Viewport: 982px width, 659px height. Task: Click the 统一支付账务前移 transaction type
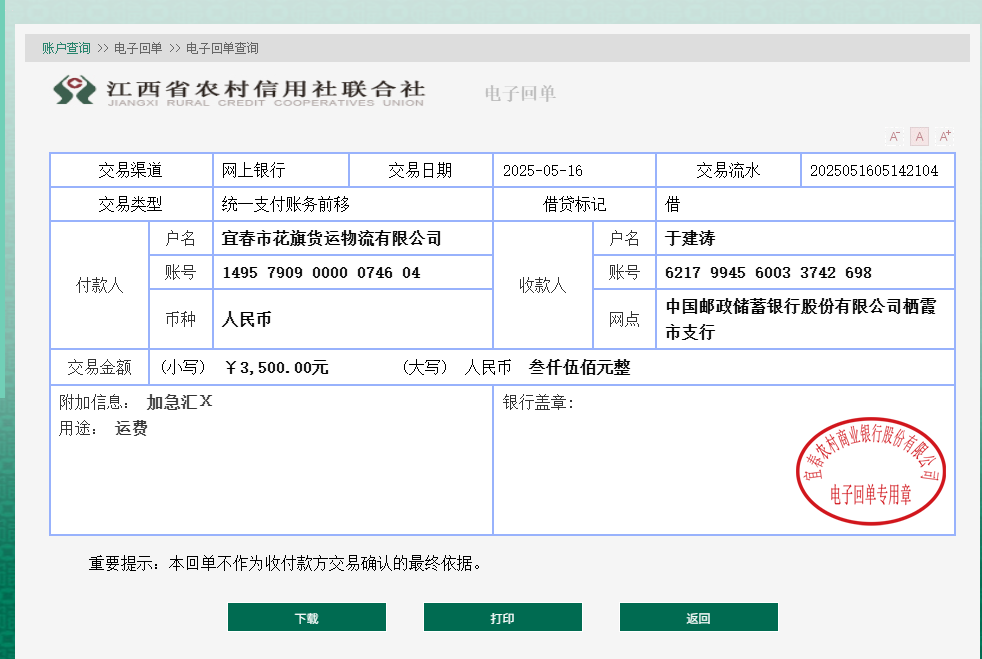pos(286,204)
